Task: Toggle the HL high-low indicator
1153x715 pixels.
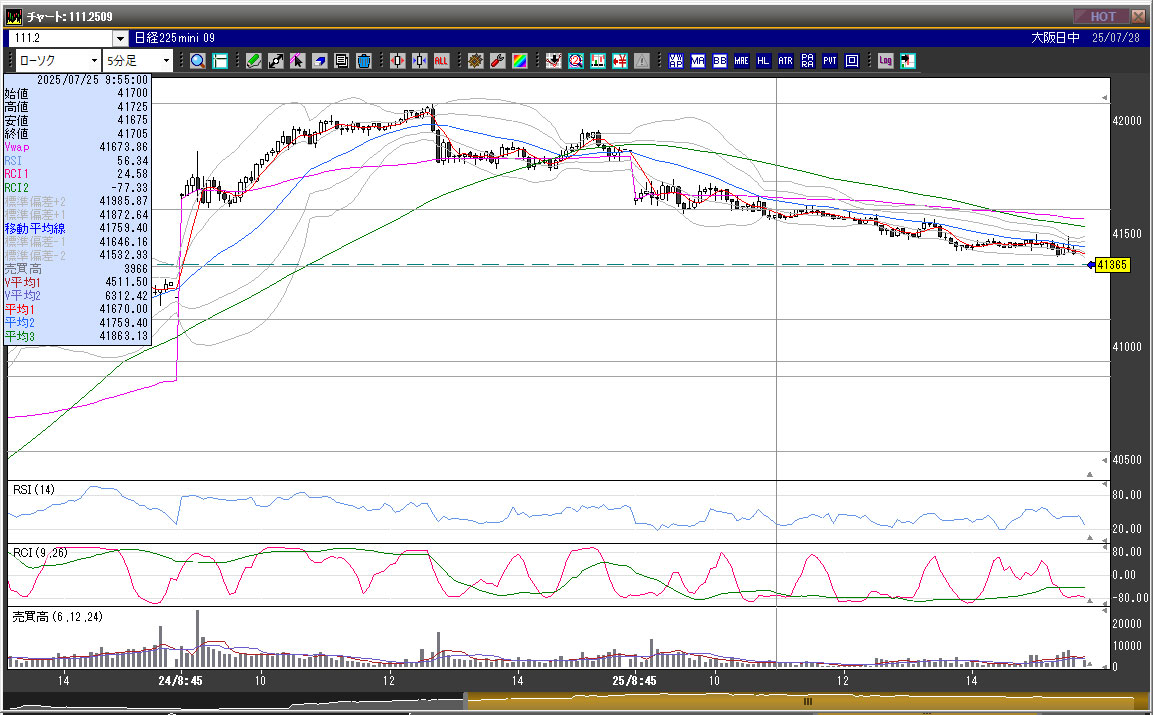Action: point(763,61)
